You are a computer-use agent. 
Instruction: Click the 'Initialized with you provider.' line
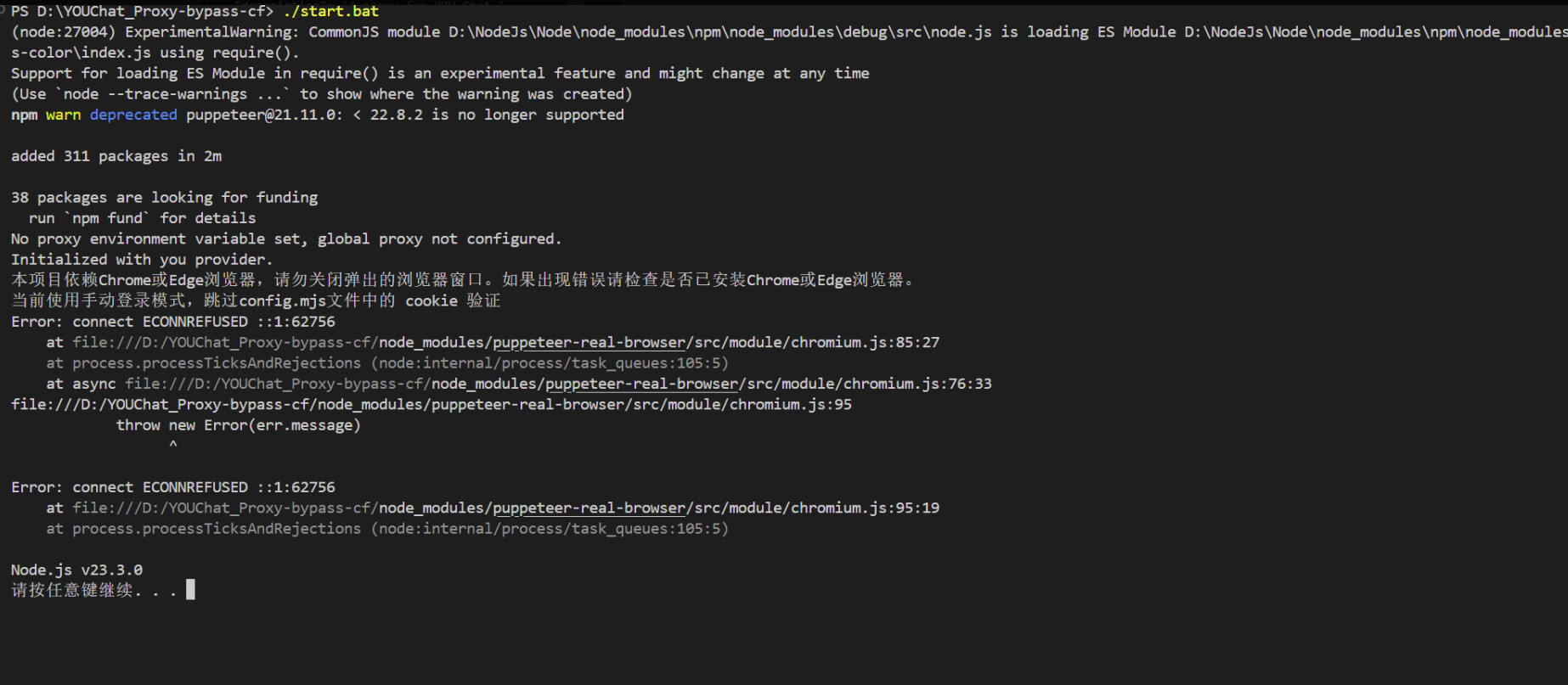pos(142,260)
